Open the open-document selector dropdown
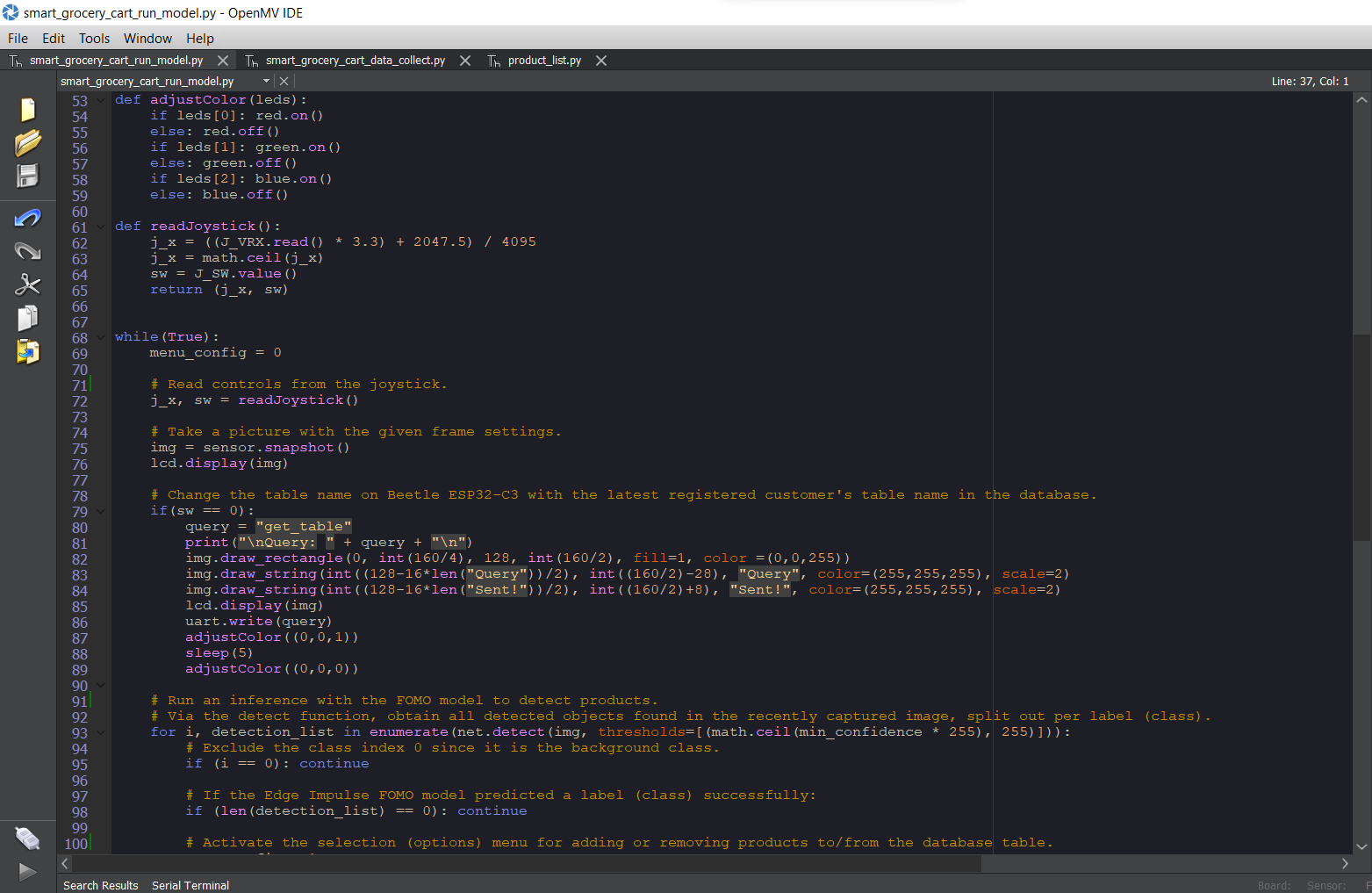This screenshot has height=893, width=1372. [x=268, y=80]
